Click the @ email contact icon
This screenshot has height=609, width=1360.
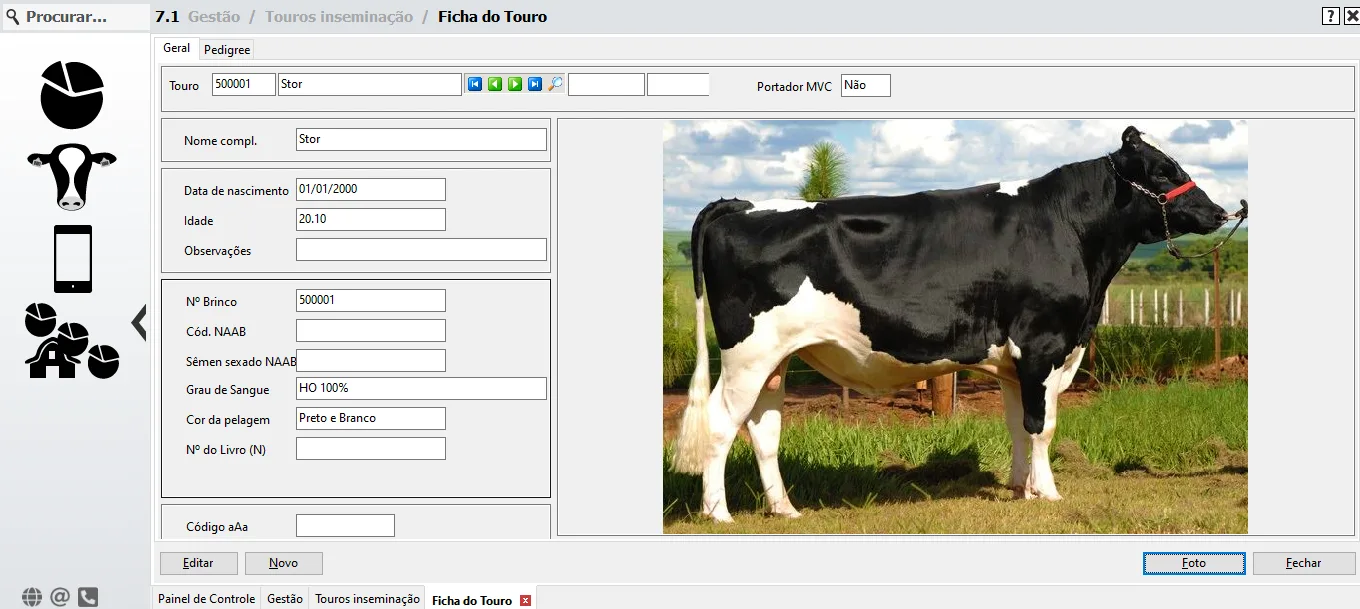[x=60, y=597]
